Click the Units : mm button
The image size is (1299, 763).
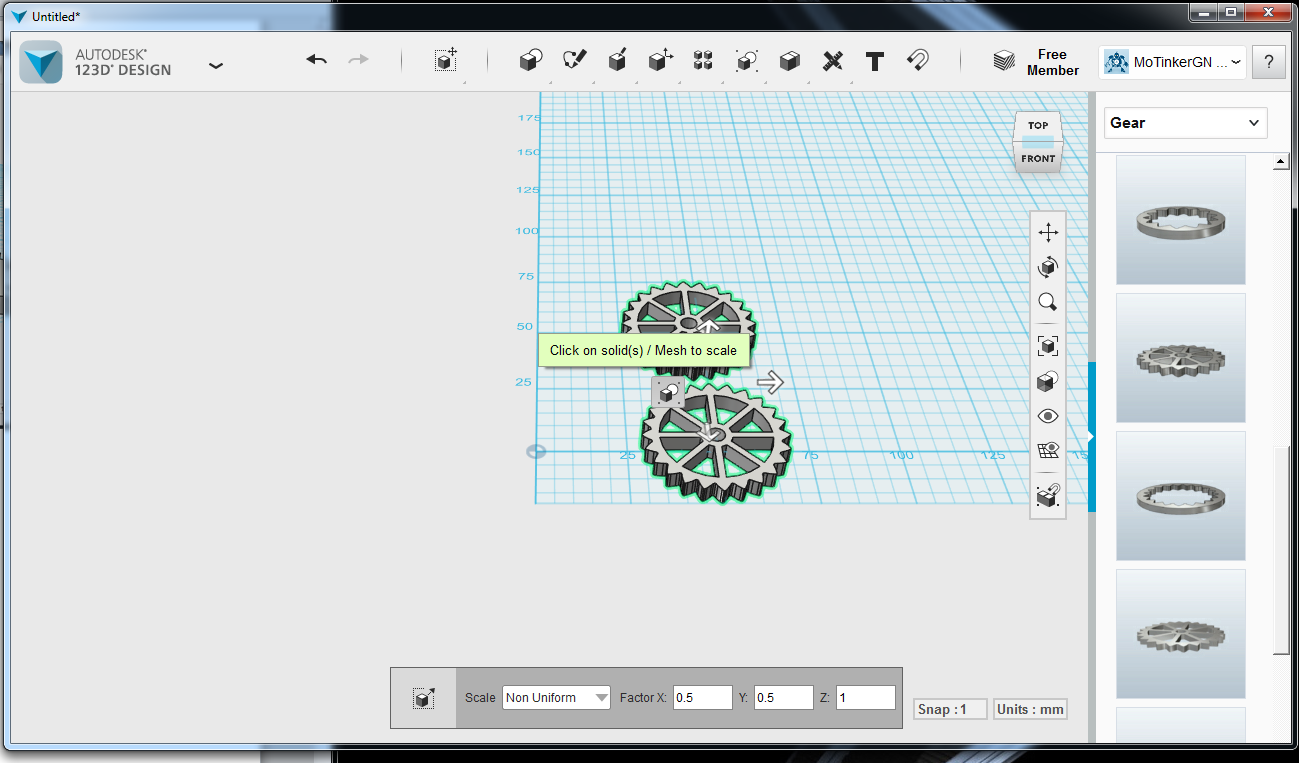tap(1030, 709)
